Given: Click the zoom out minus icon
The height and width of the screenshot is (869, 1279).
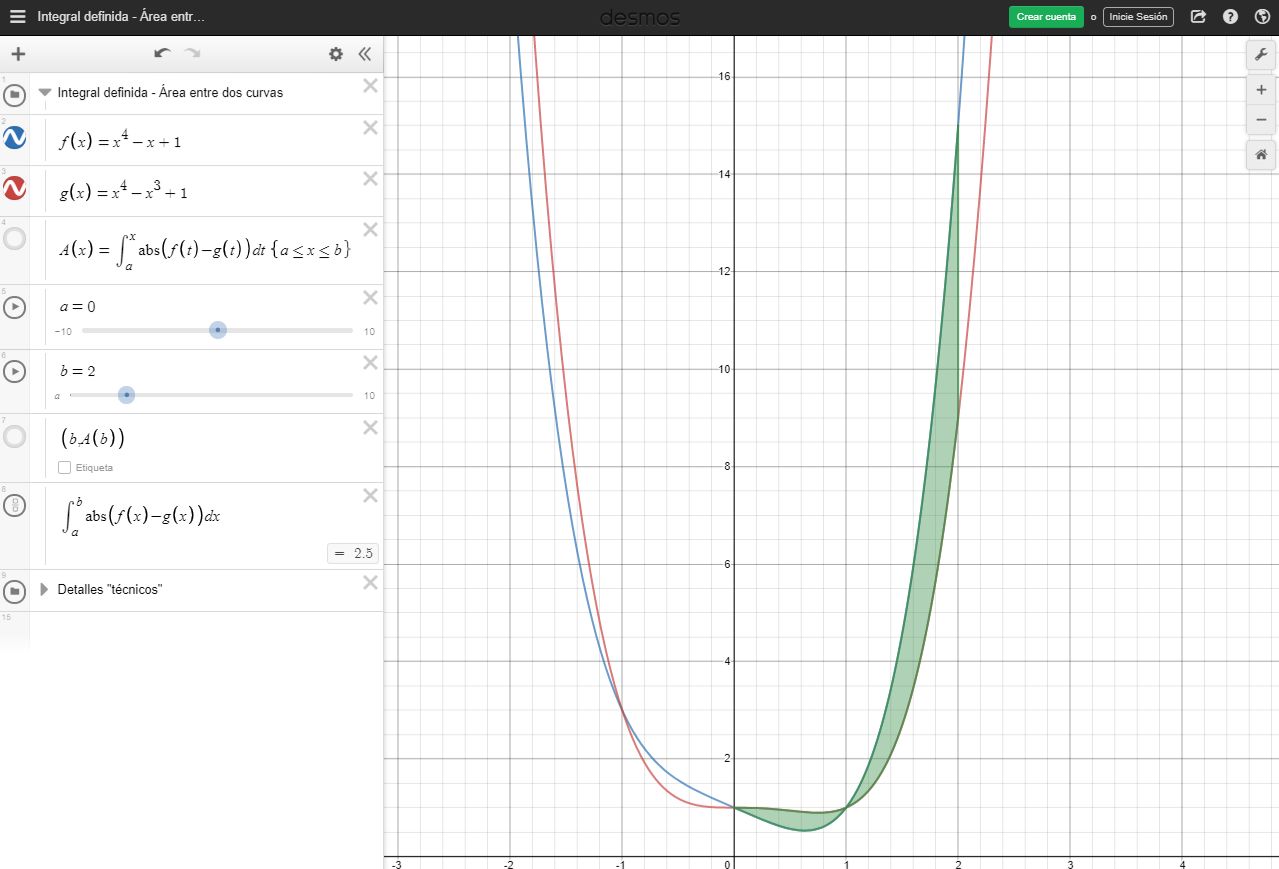Looking at the screenshot, I should click(1261, 120).
